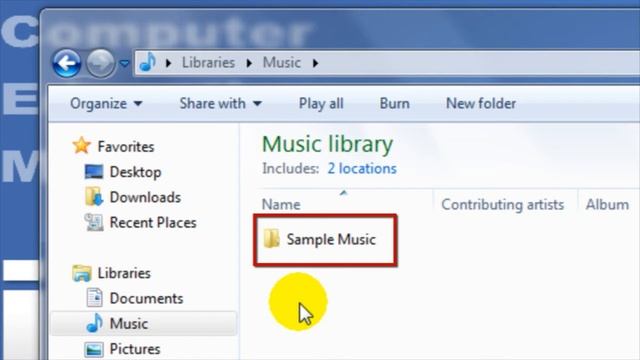Viewport: 640px width, 360px height.
Task: Expand the arrow after Music breadcrumb
Action: [x=315, y=63]
